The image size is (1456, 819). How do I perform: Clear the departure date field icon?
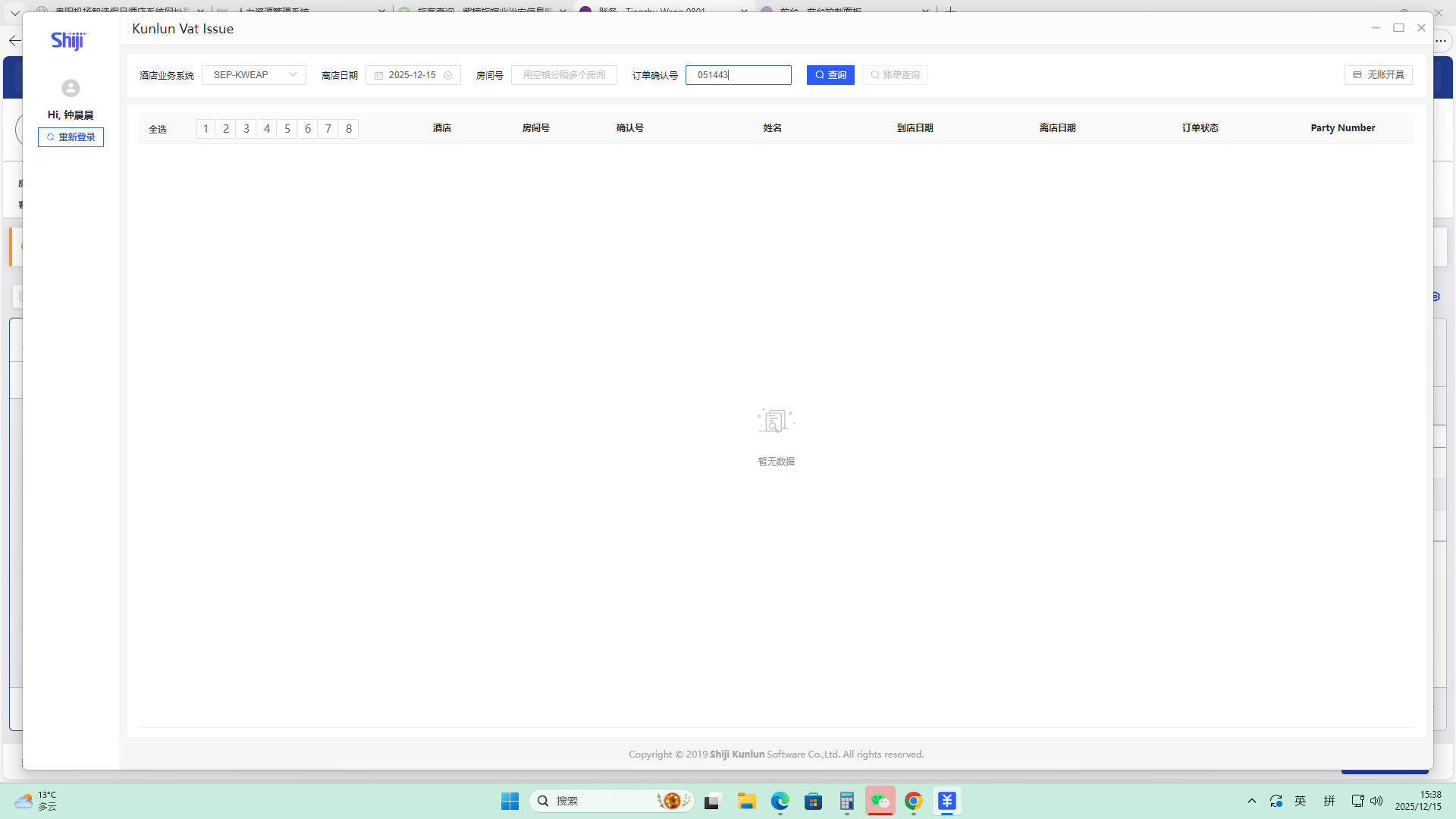point(447,75)
